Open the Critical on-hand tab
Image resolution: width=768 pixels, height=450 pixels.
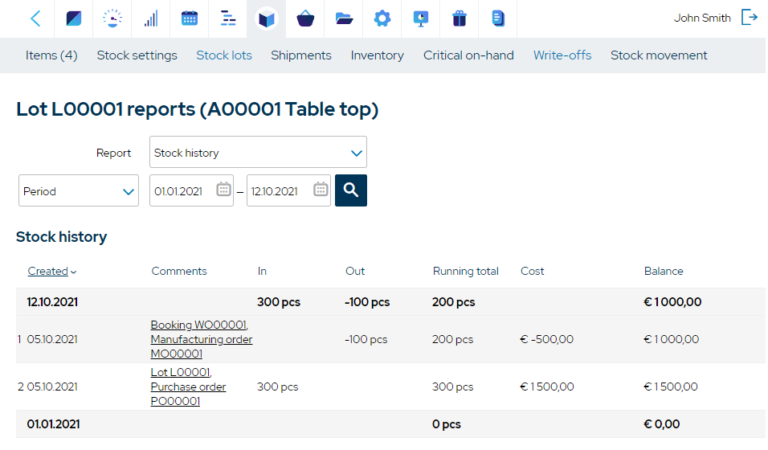pos(468,55)
